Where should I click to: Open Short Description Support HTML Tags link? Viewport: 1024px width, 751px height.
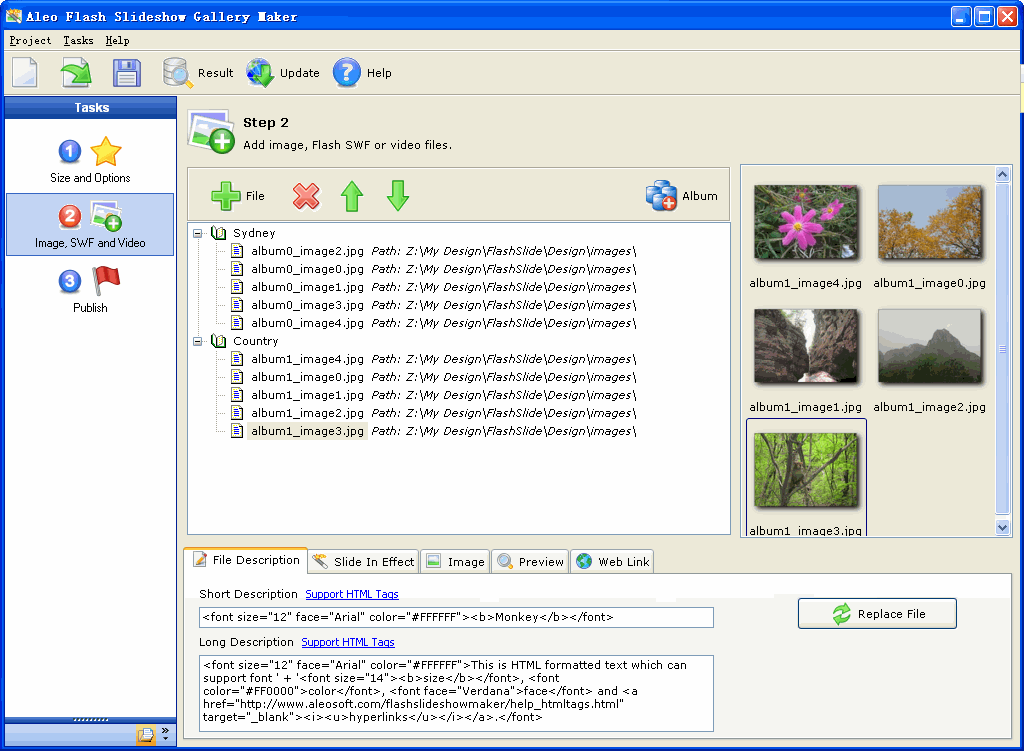[x=352, y=594]
